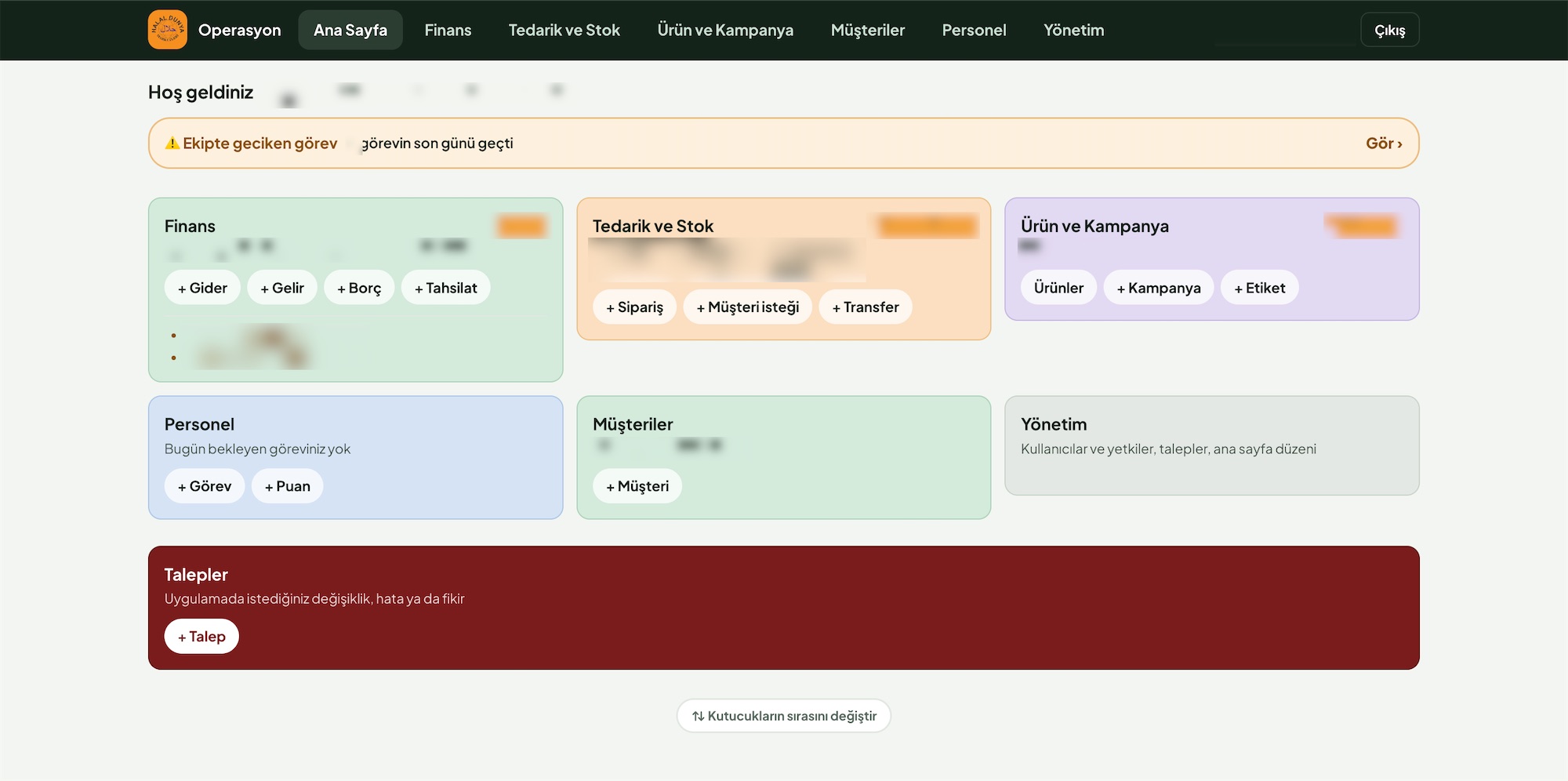Open the Ürünler button

point(1058,288)
